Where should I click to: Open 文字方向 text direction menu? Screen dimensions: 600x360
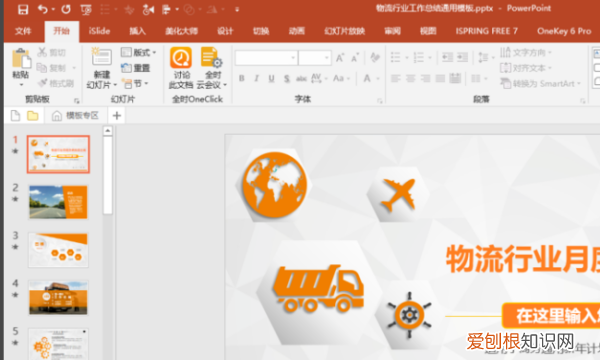(526, 52)
